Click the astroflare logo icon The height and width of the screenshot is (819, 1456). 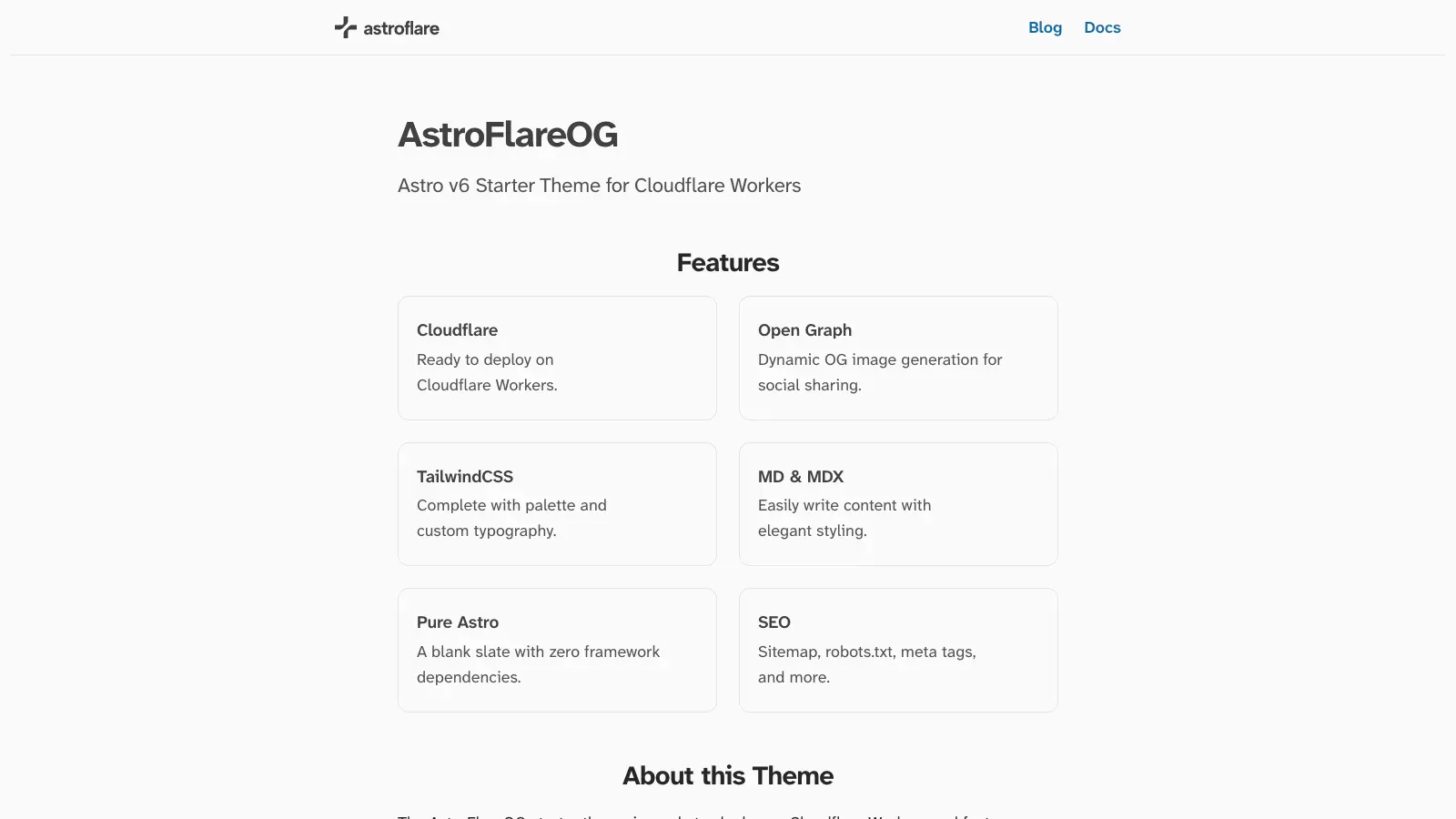pyautogui.click(x=346, y=27)
